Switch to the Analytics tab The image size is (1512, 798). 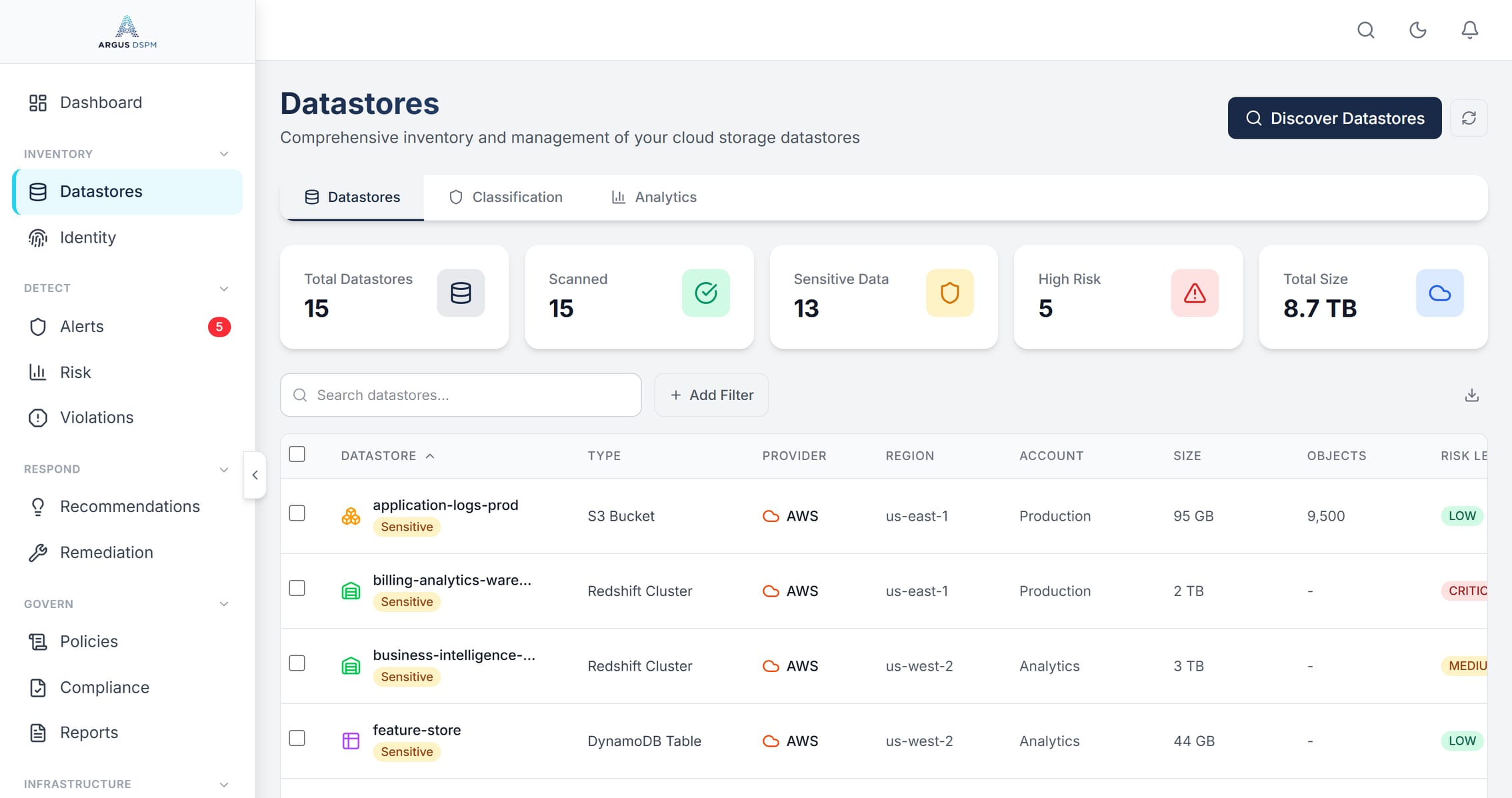[654, 197]
